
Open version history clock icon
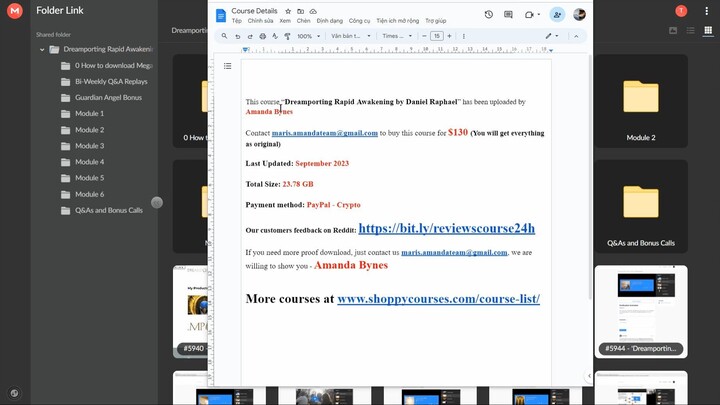488,15
